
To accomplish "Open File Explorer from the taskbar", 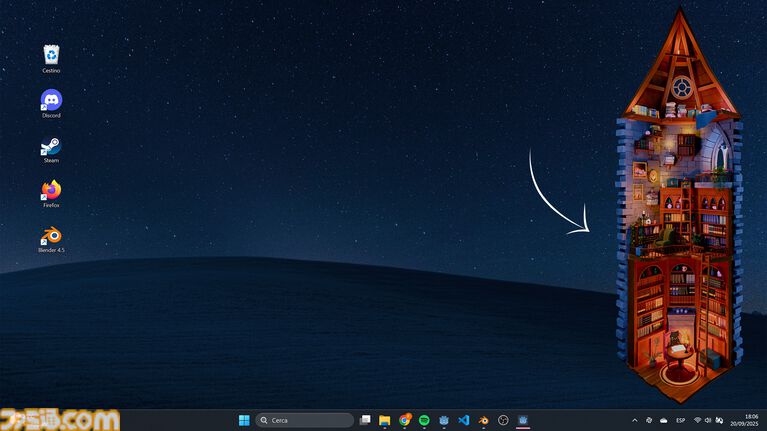I will coord(384,420).
